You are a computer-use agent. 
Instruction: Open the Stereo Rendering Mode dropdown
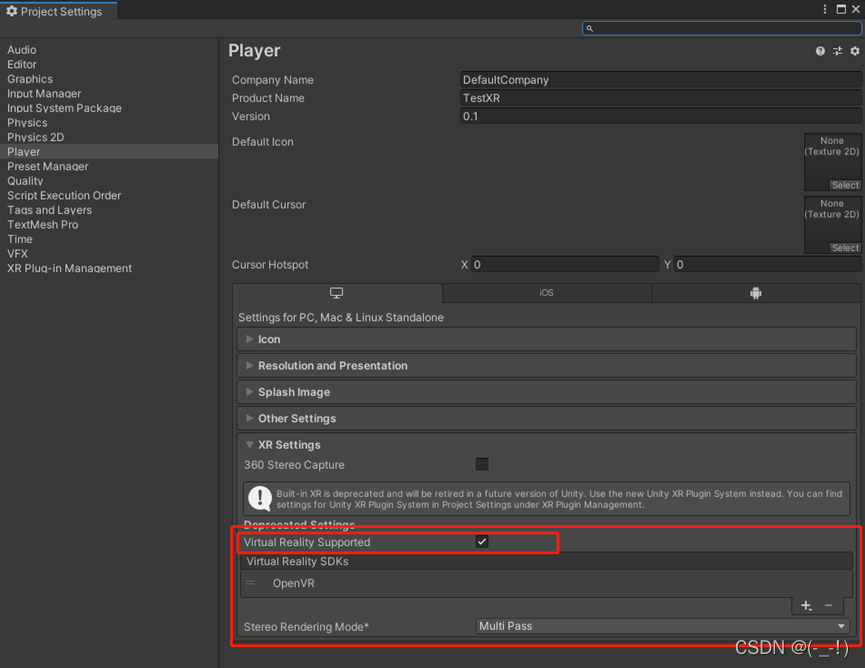tap(662, 626)
